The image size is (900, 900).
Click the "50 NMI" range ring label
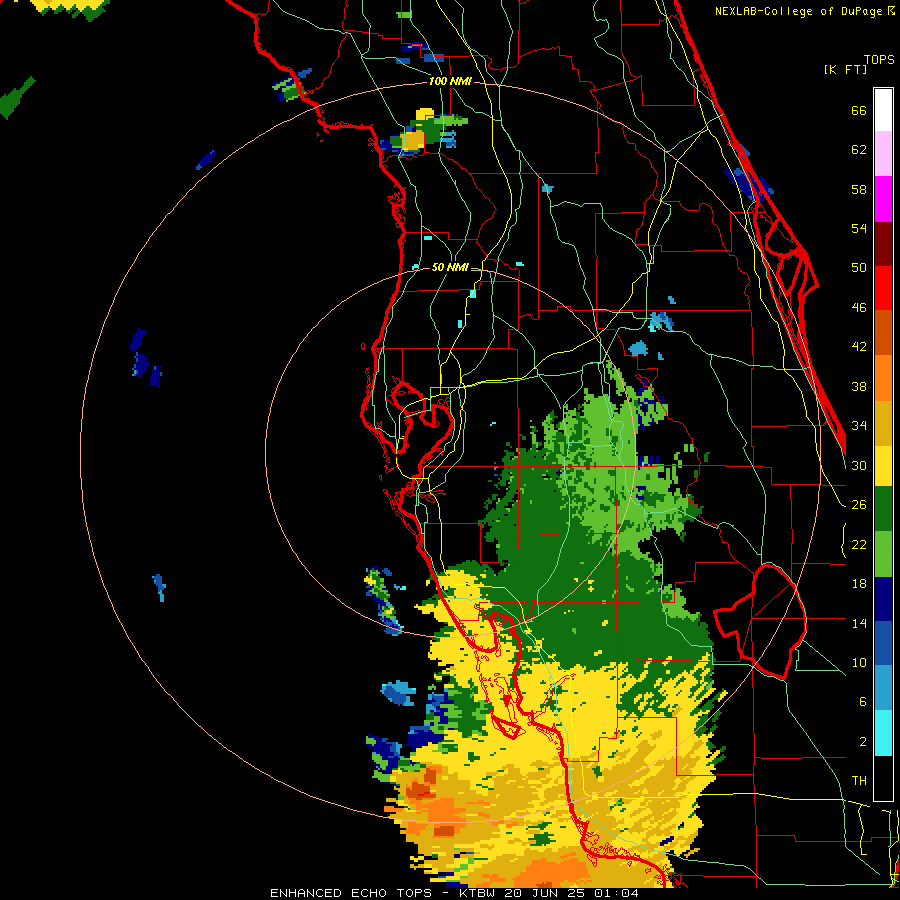coord(450,267)
